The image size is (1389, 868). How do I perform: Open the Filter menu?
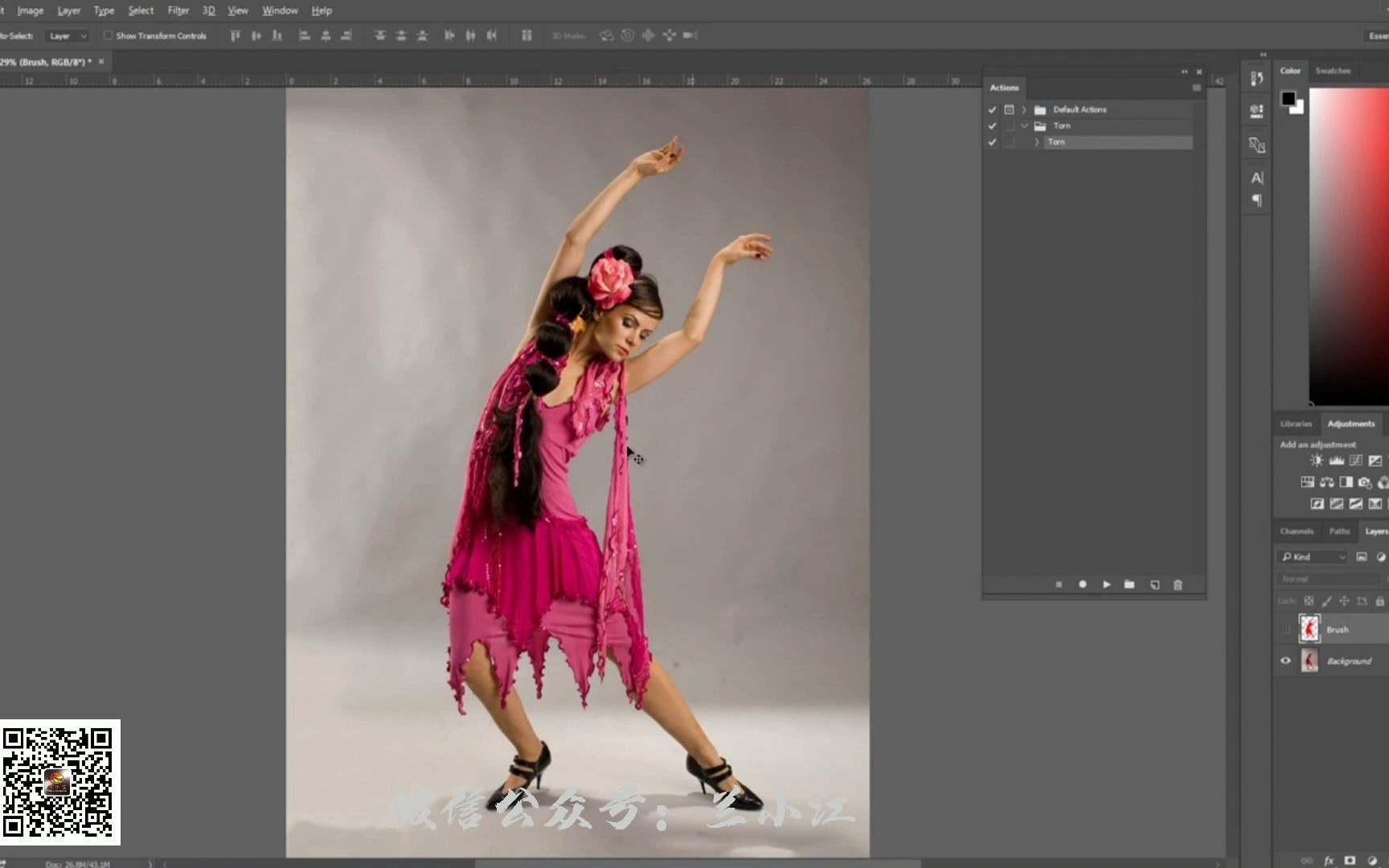pyautogui.click(x=178, y=10)
